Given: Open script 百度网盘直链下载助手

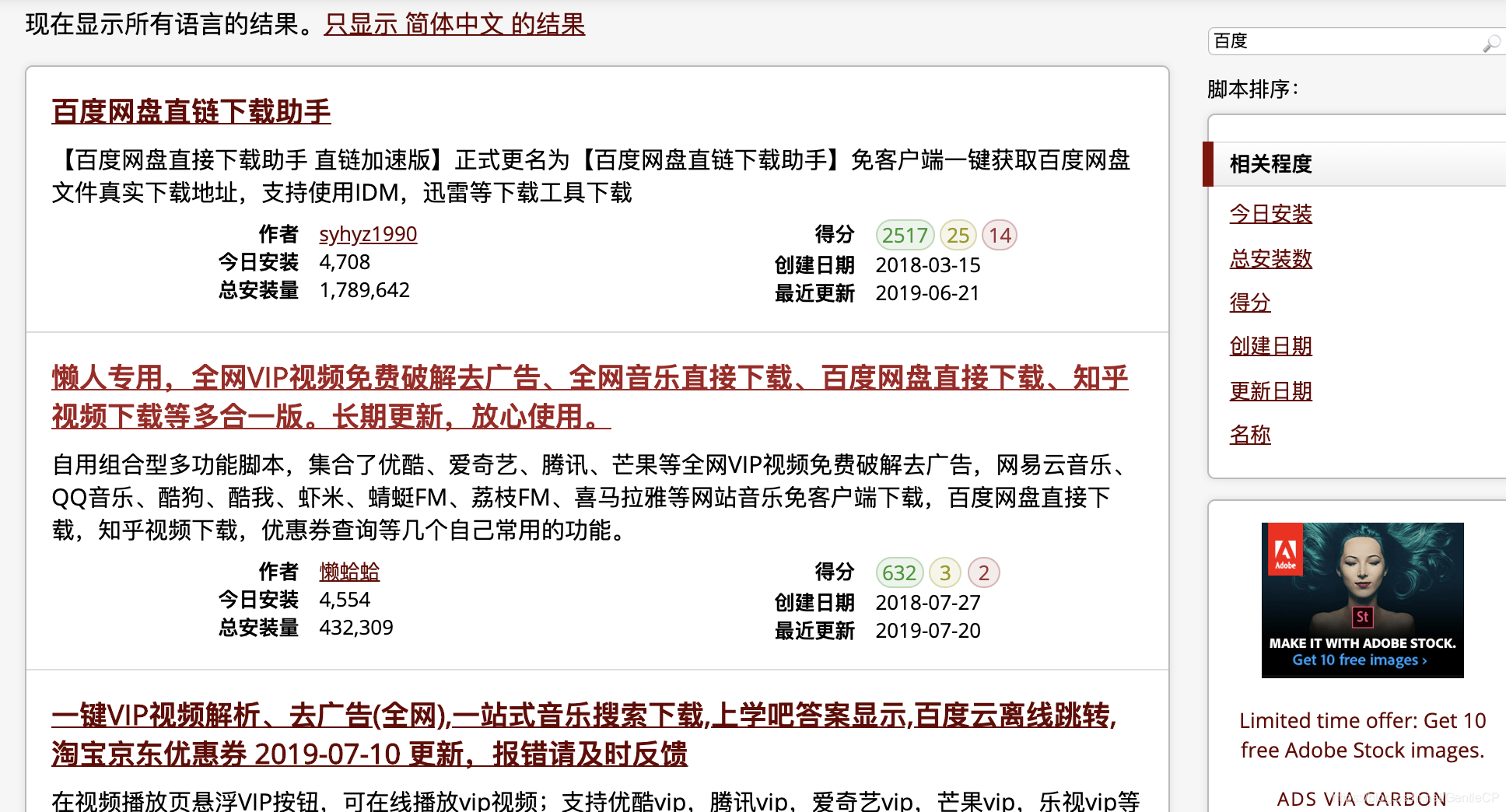Looking at the screenshot, I should 191,111.
